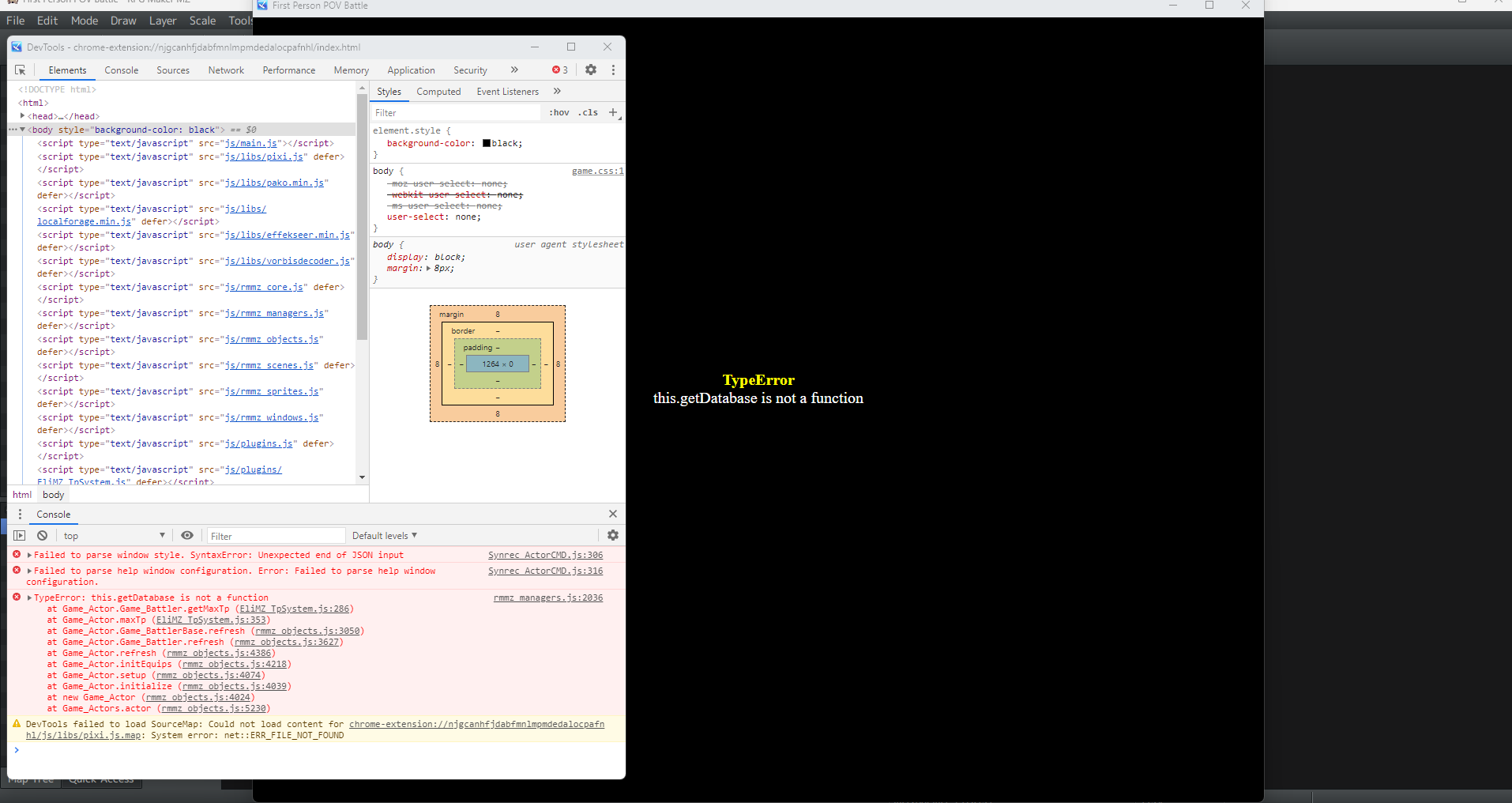The image size is (1512, 803).
Task: Activate the inspect element picker icon
Action: coord(21,70)
